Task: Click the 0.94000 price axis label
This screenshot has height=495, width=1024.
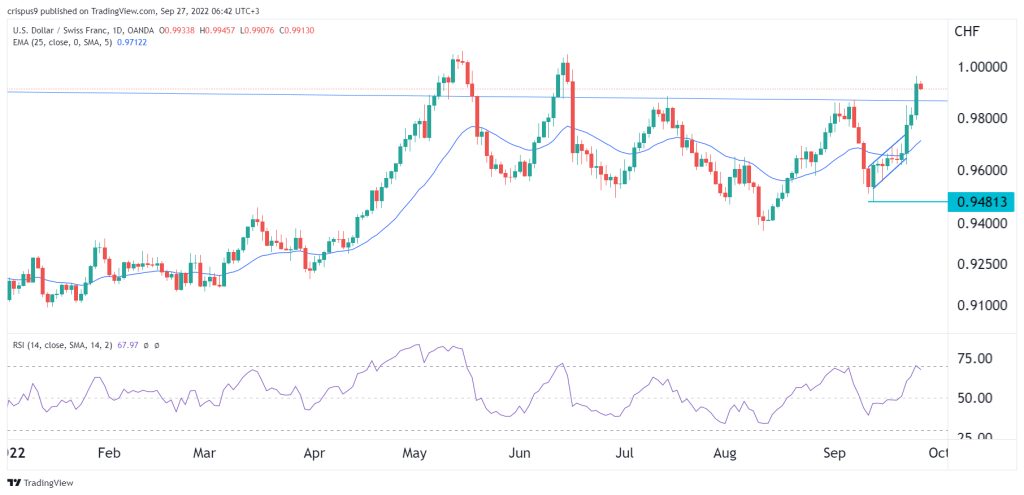Action: tap(984, 224)
